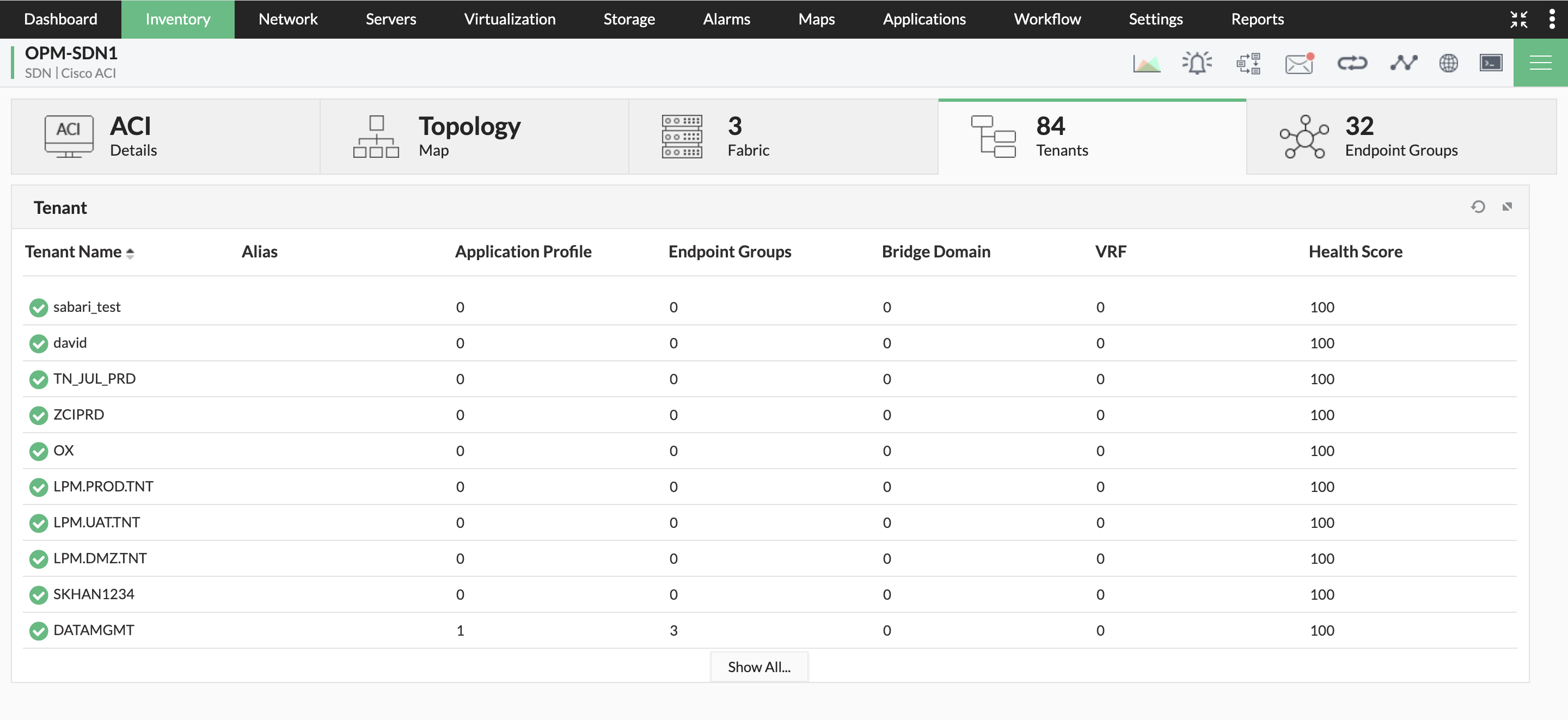The width and height of the screenshot is (1568, 720).
Task: Open the Alarms menu
Action: [726, 19]
